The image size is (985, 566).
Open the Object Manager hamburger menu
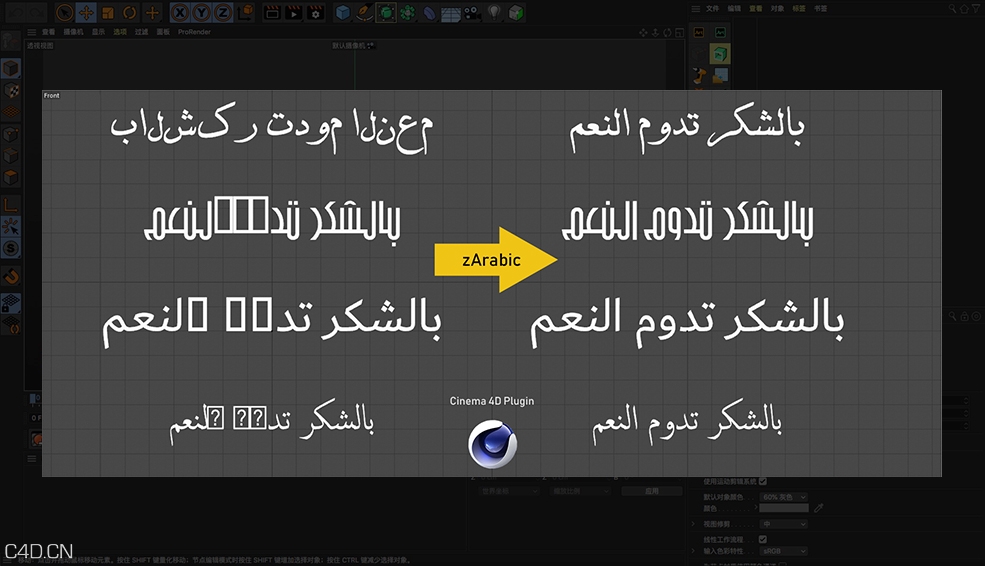coord(695,9)
